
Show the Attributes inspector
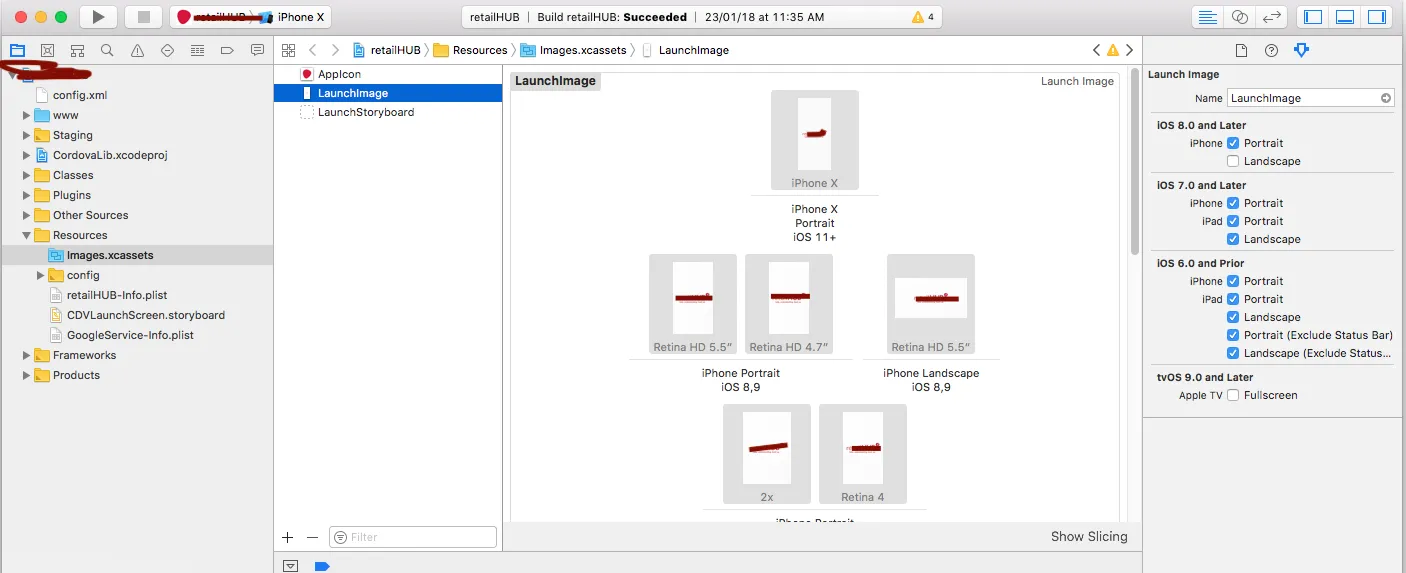1301,50
